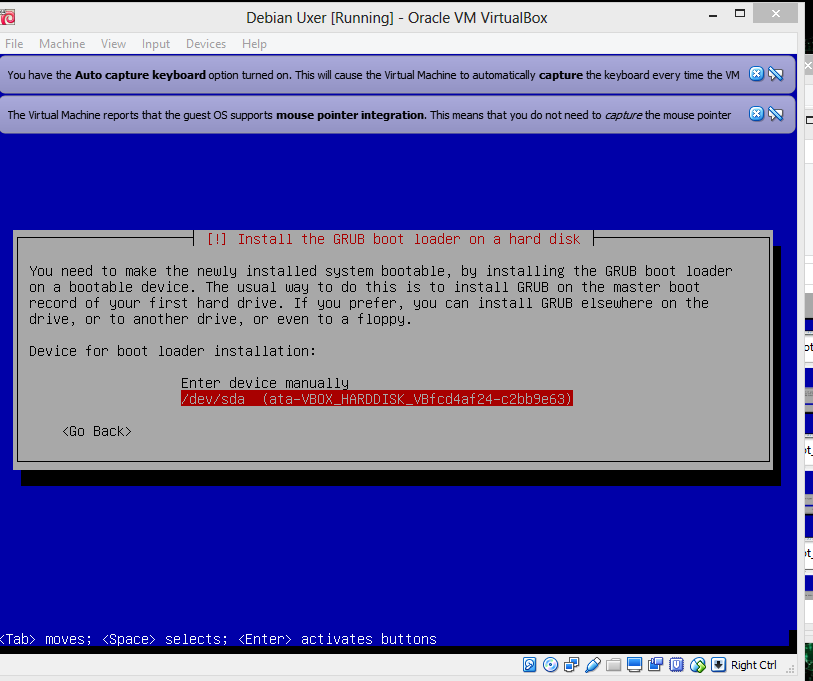813x681 pixels.
Task: Open the View menu
Action: click(114, 44)
